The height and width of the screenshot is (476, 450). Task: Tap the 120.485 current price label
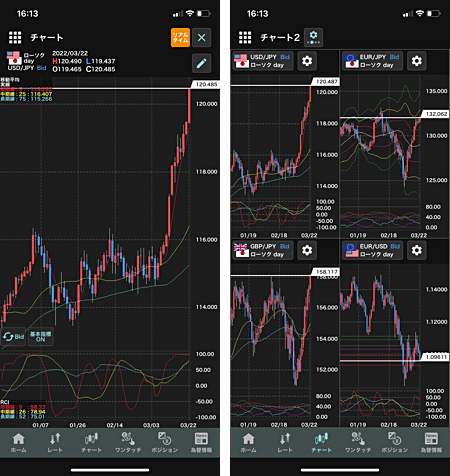pos(205,84)
